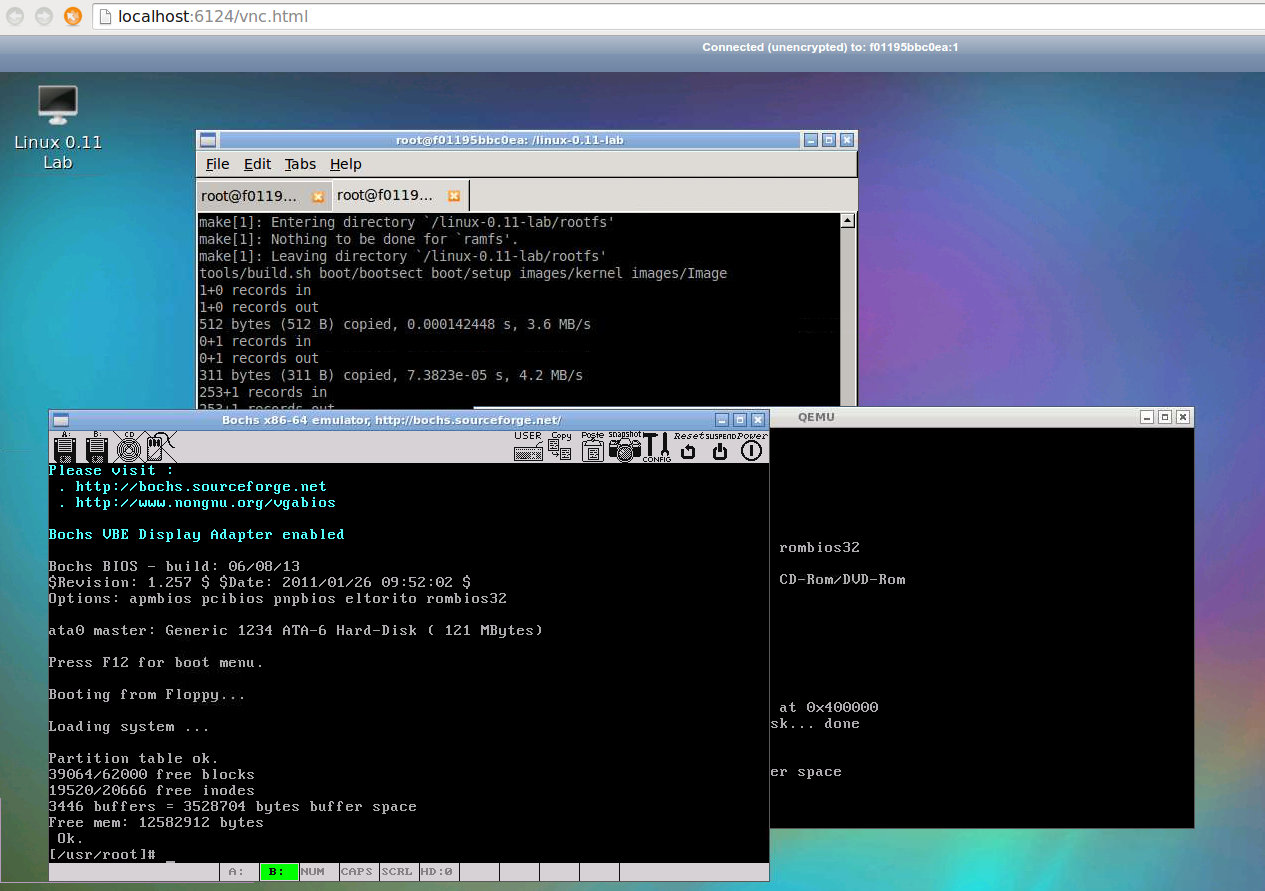
Task: Toggle the NUM lock indicator in Bochs statusbar
Action: [315, 871]
